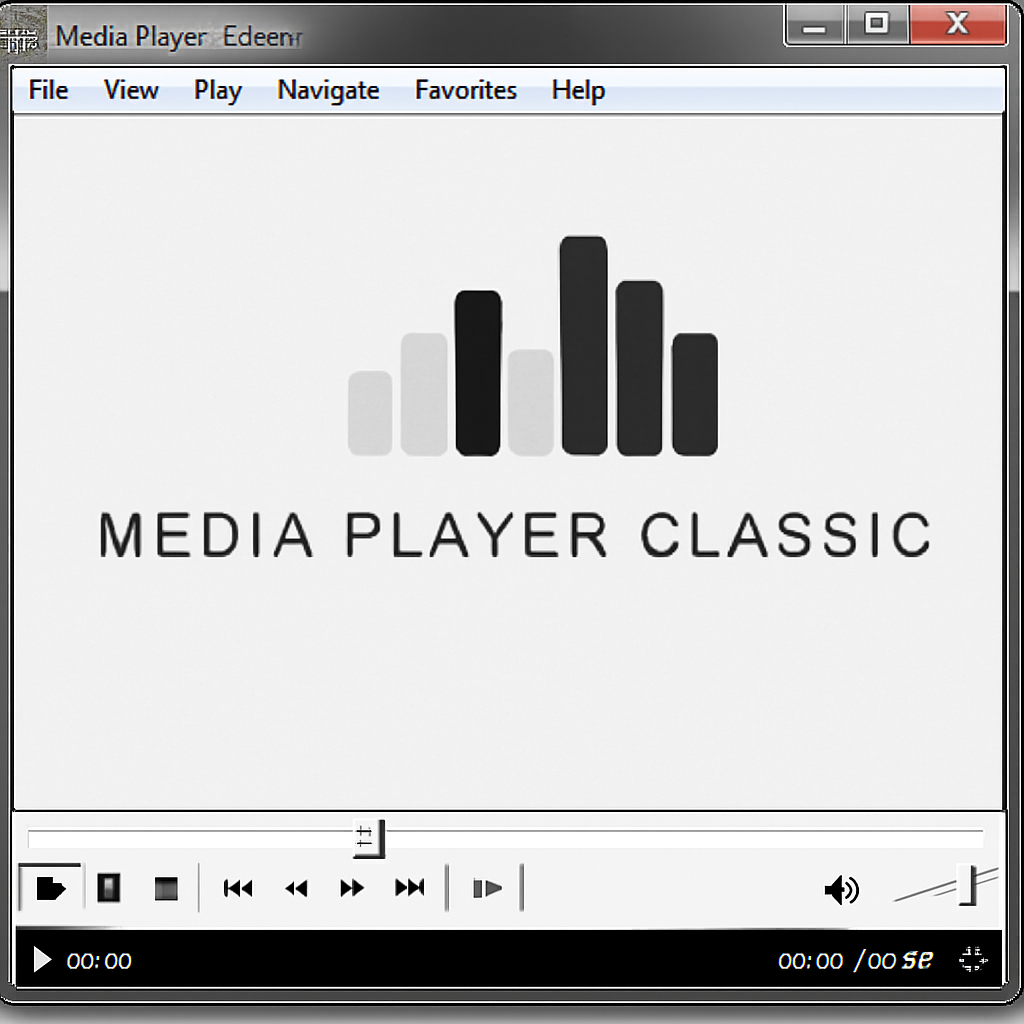Advance one frame with the Step icon
The image size is (1024, 1024).
486,888
